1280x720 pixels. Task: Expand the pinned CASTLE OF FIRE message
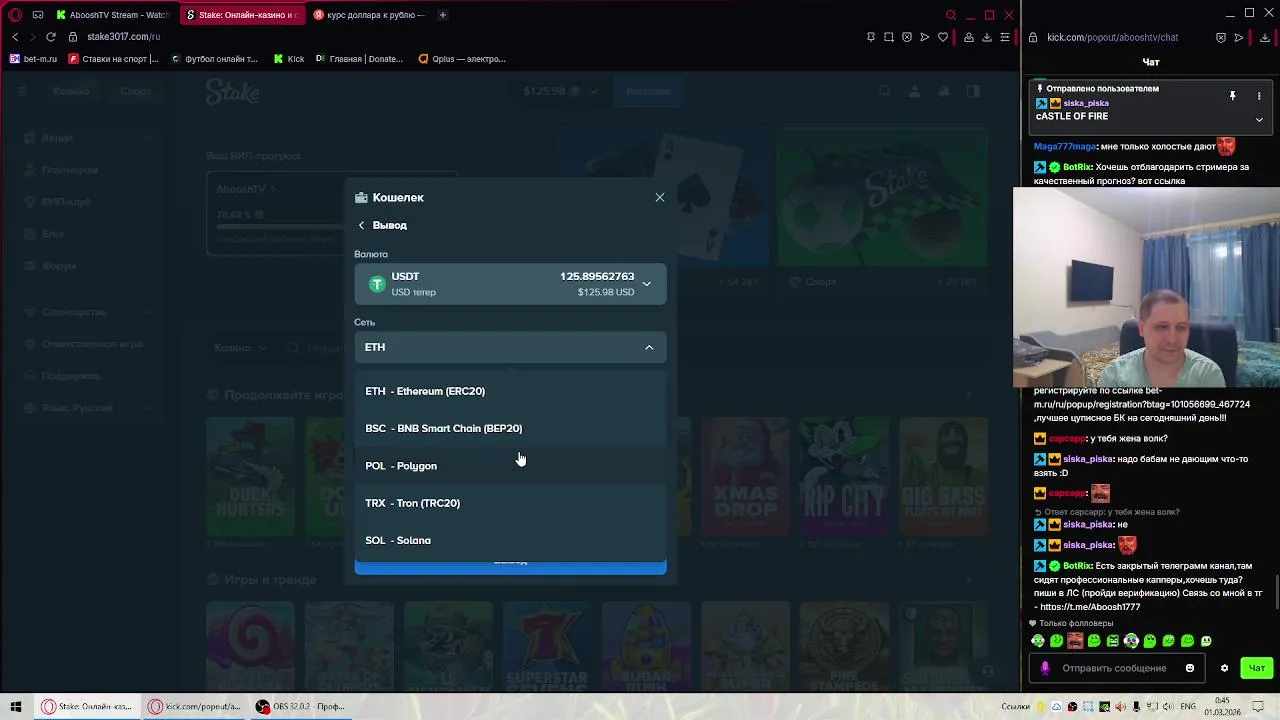point(1259,119)
